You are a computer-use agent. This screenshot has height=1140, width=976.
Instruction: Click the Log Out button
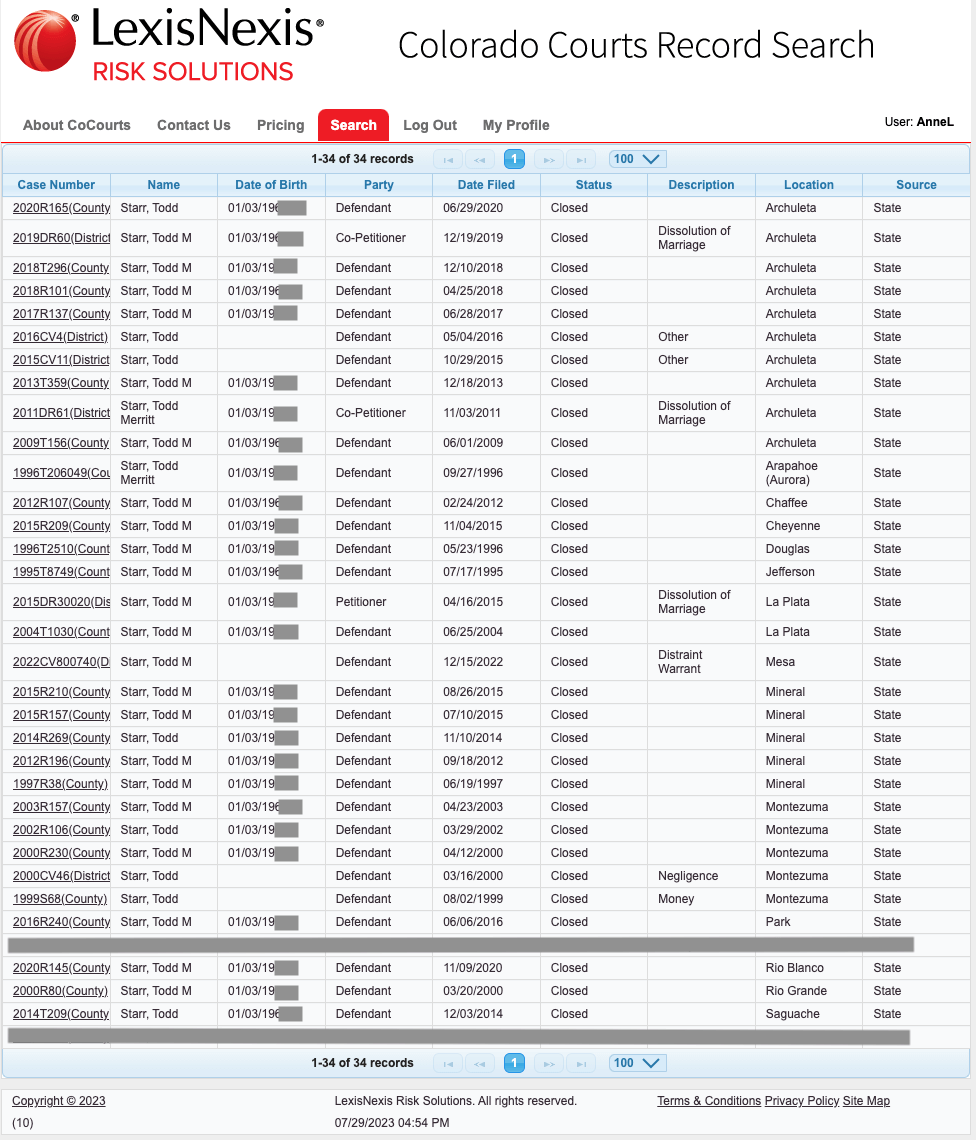coord(430,125)
